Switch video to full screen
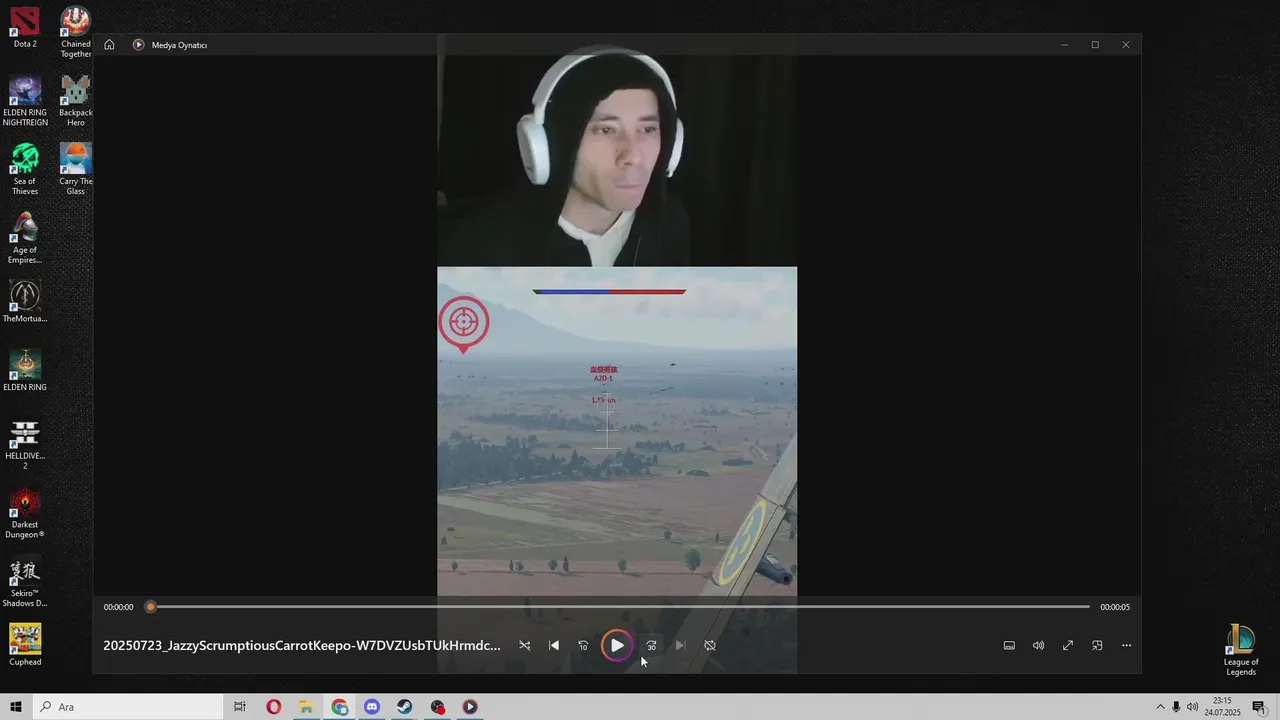1280x720 pixels. (1068, 646)
